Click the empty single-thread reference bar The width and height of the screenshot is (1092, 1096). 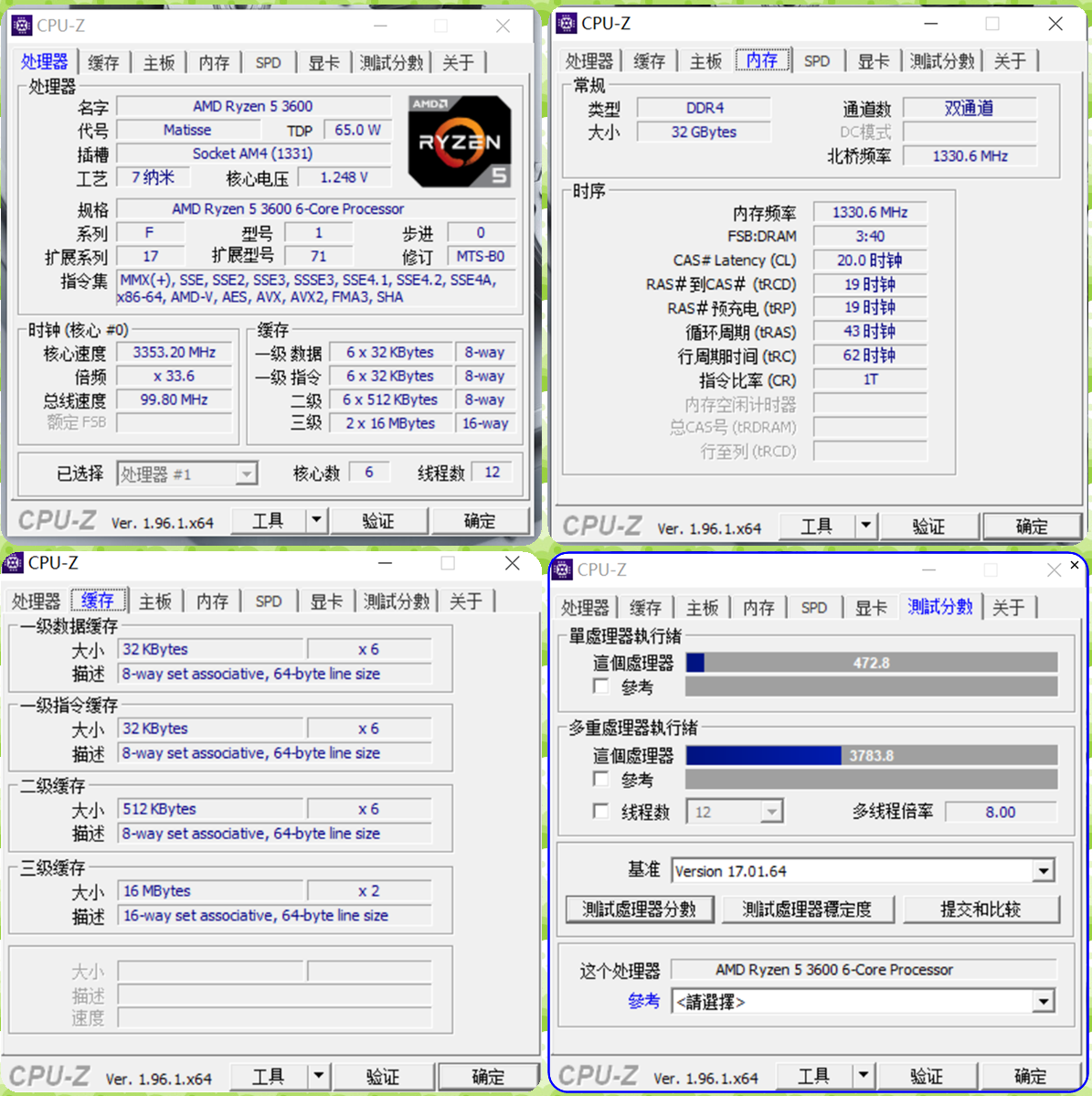(871, 686)
